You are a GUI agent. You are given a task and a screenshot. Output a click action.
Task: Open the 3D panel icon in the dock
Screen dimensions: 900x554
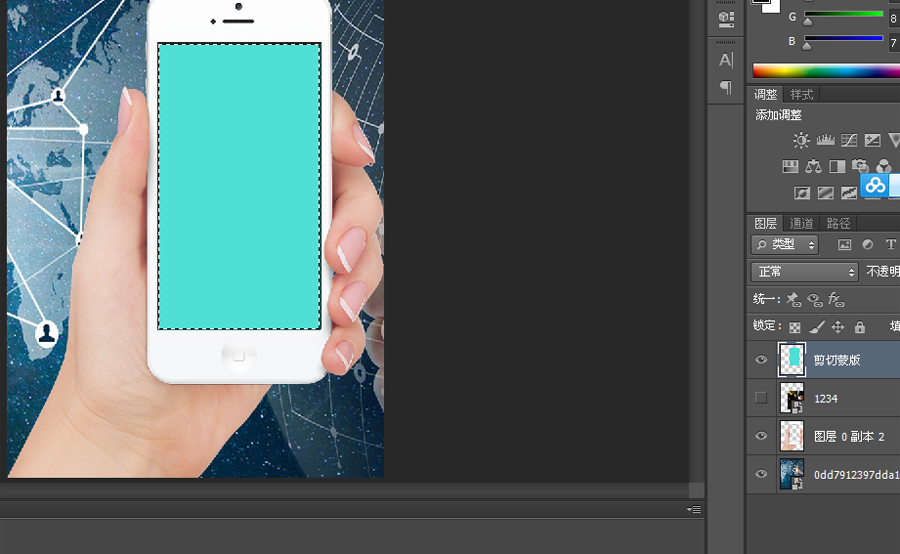726,19
